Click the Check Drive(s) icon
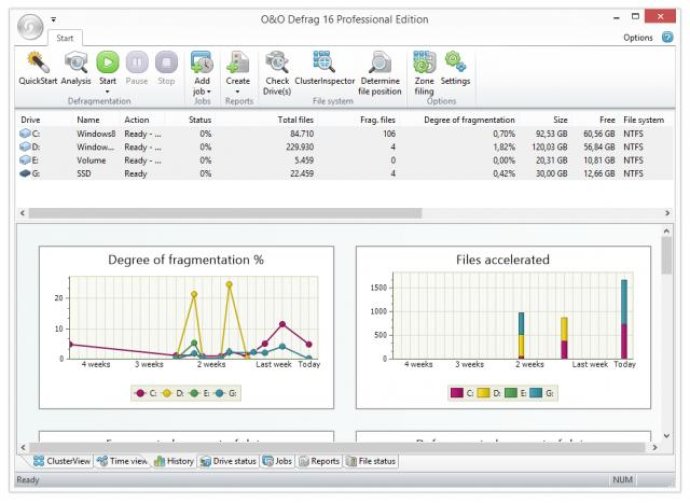The image size is (690, 503). pos(277,62)
